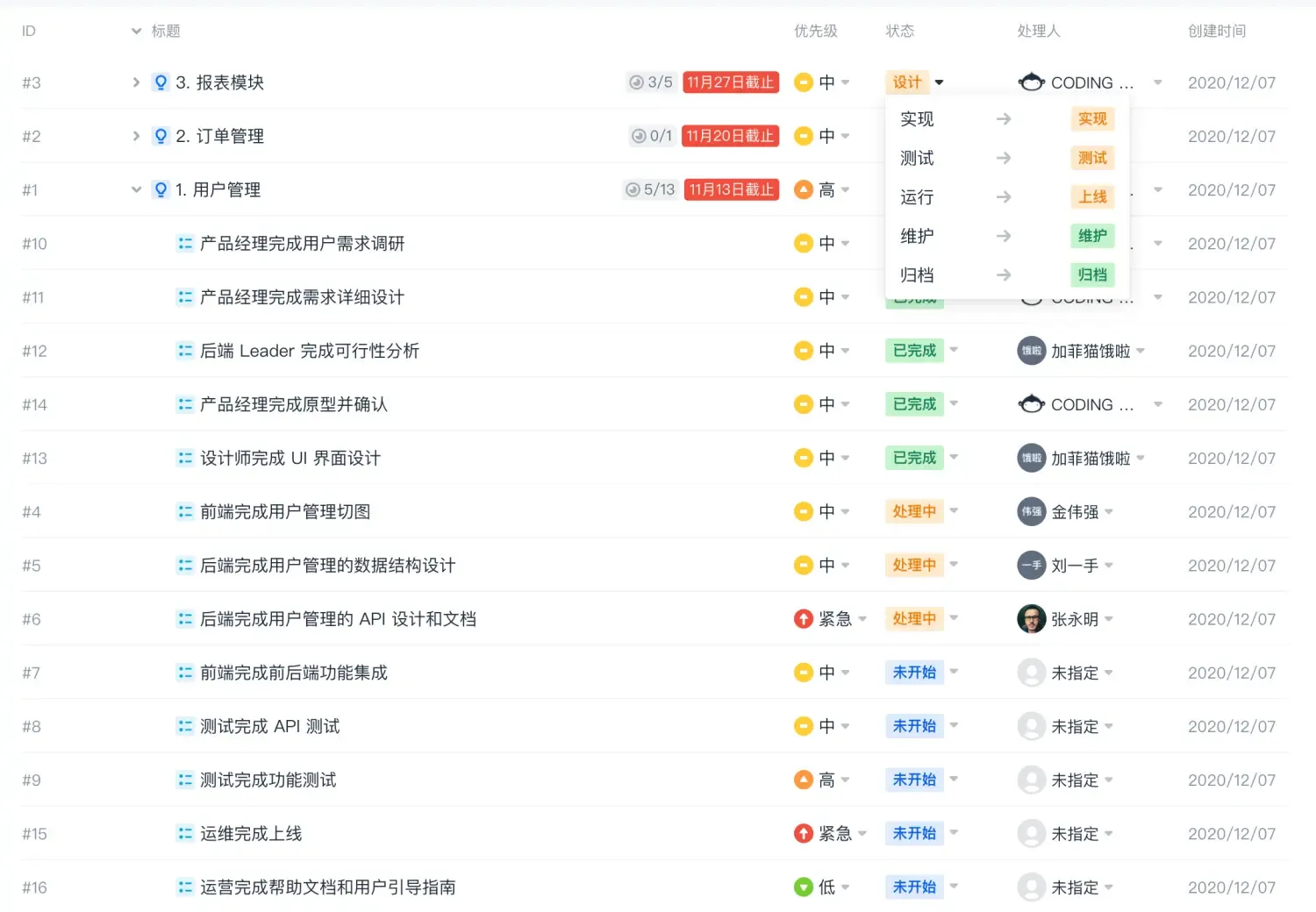Expand the 订单管理 row chevron
The width and height of the screenshot is (1316, 912).
(x=135, y=135)
